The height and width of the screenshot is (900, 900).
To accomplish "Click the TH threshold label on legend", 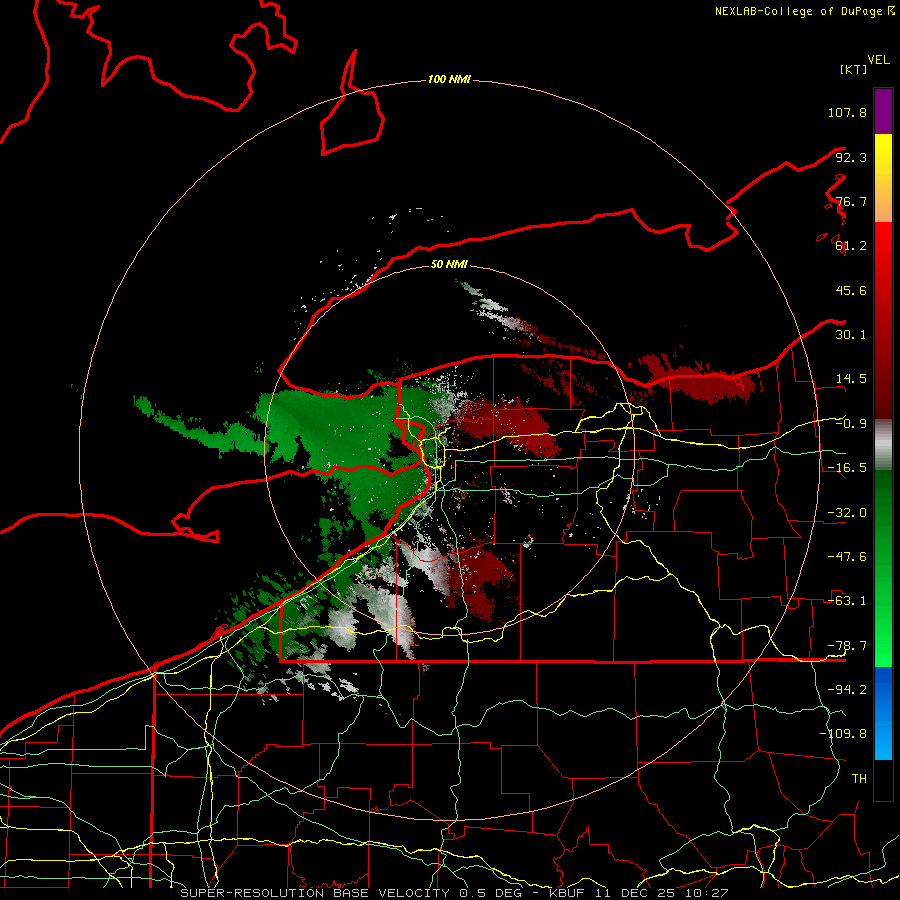I will (x=859, y=779).
